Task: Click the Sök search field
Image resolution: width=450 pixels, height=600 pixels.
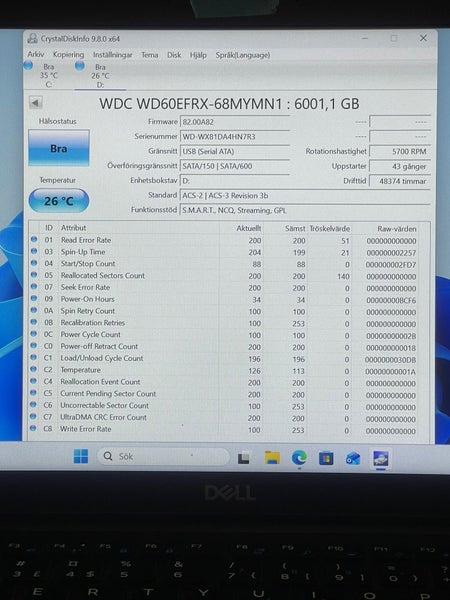Action: click(163, 456)
